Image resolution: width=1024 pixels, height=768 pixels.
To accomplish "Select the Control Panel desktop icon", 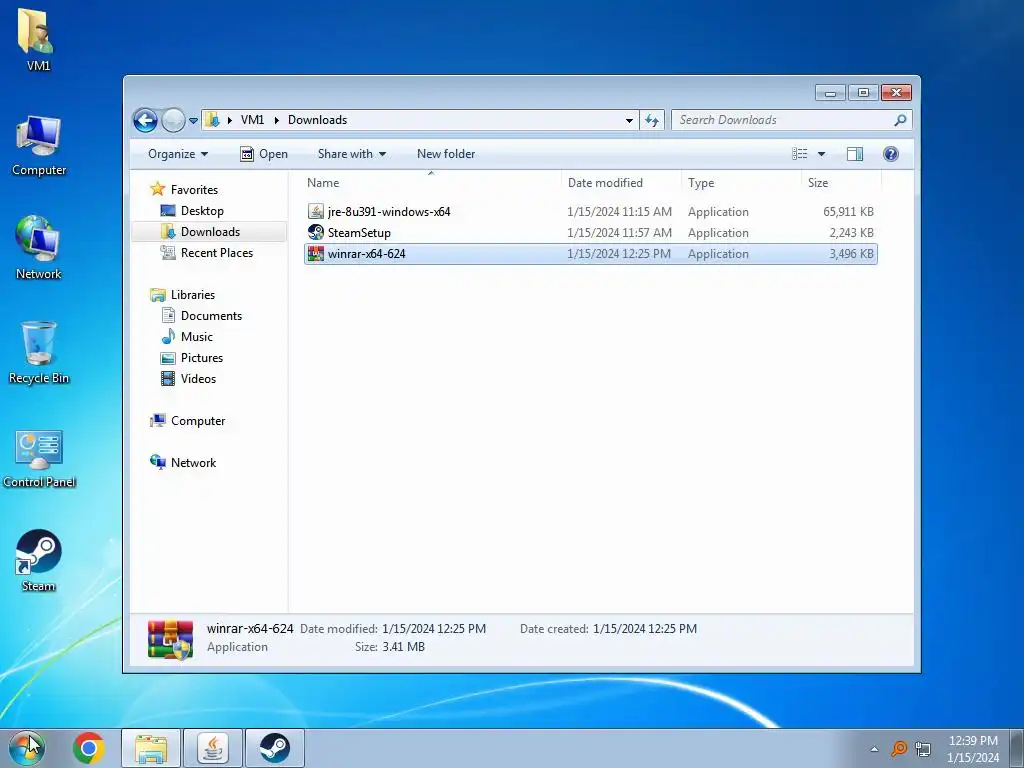I will 39,458.
